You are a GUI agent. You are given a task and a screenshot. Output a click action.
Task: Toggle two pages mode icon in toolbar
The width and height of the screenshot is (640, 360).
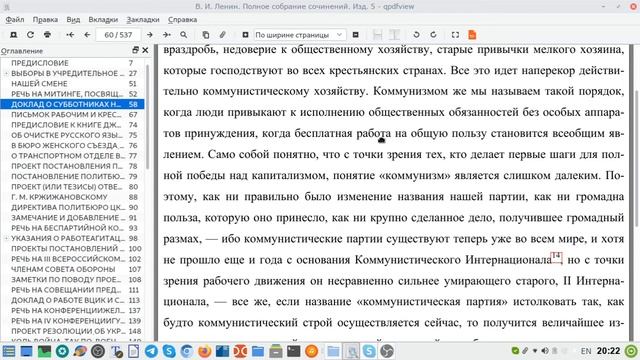click(394, 35)
